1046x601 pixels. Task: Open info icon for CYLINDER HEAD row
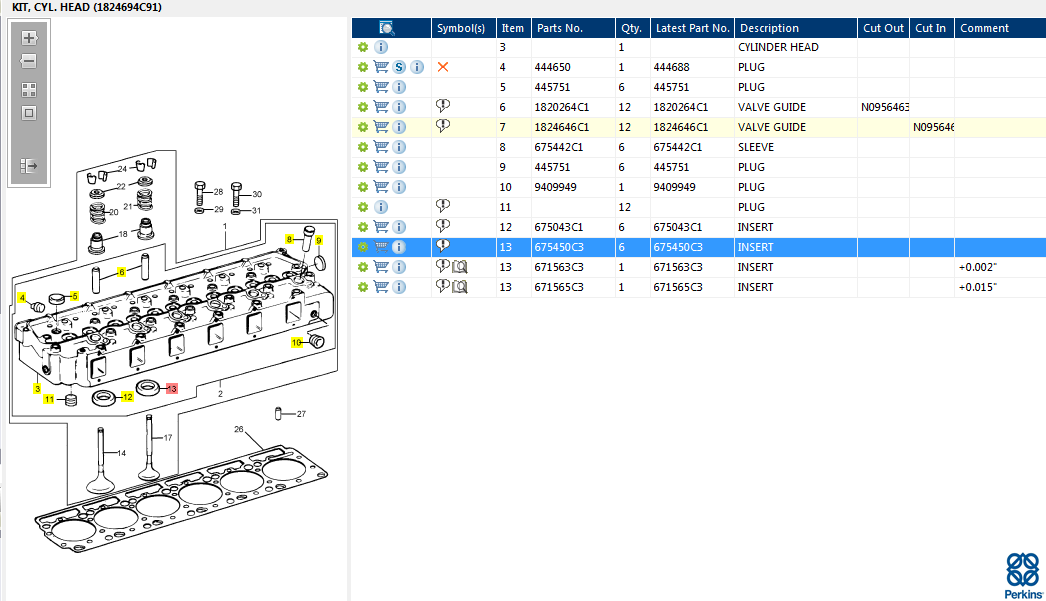(381, 47)
